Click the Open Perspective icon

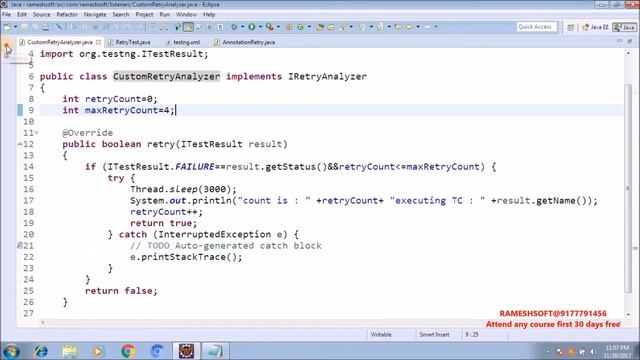coord(571,27)
